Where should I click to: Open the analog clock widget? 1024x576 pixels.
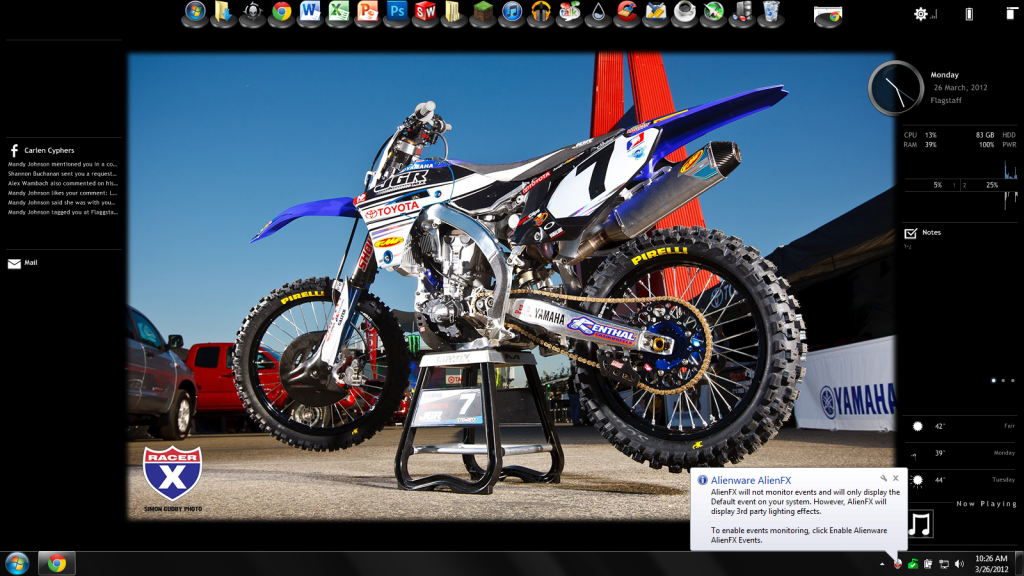click(895, 88)
